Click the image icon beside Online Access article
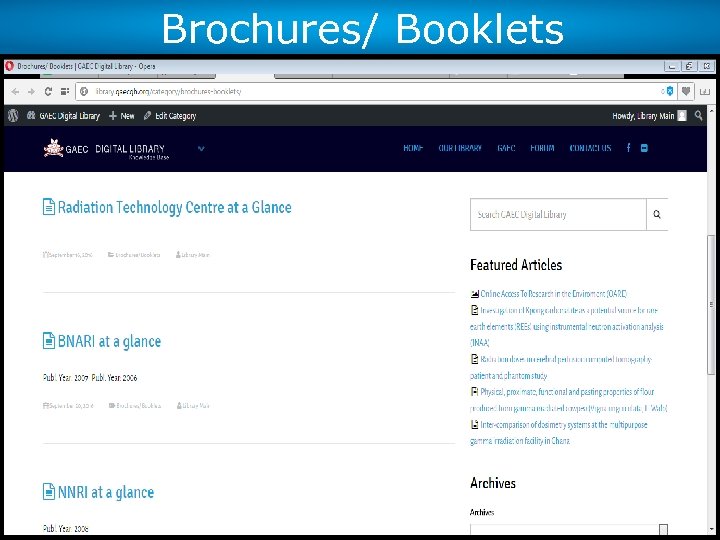 475,294
